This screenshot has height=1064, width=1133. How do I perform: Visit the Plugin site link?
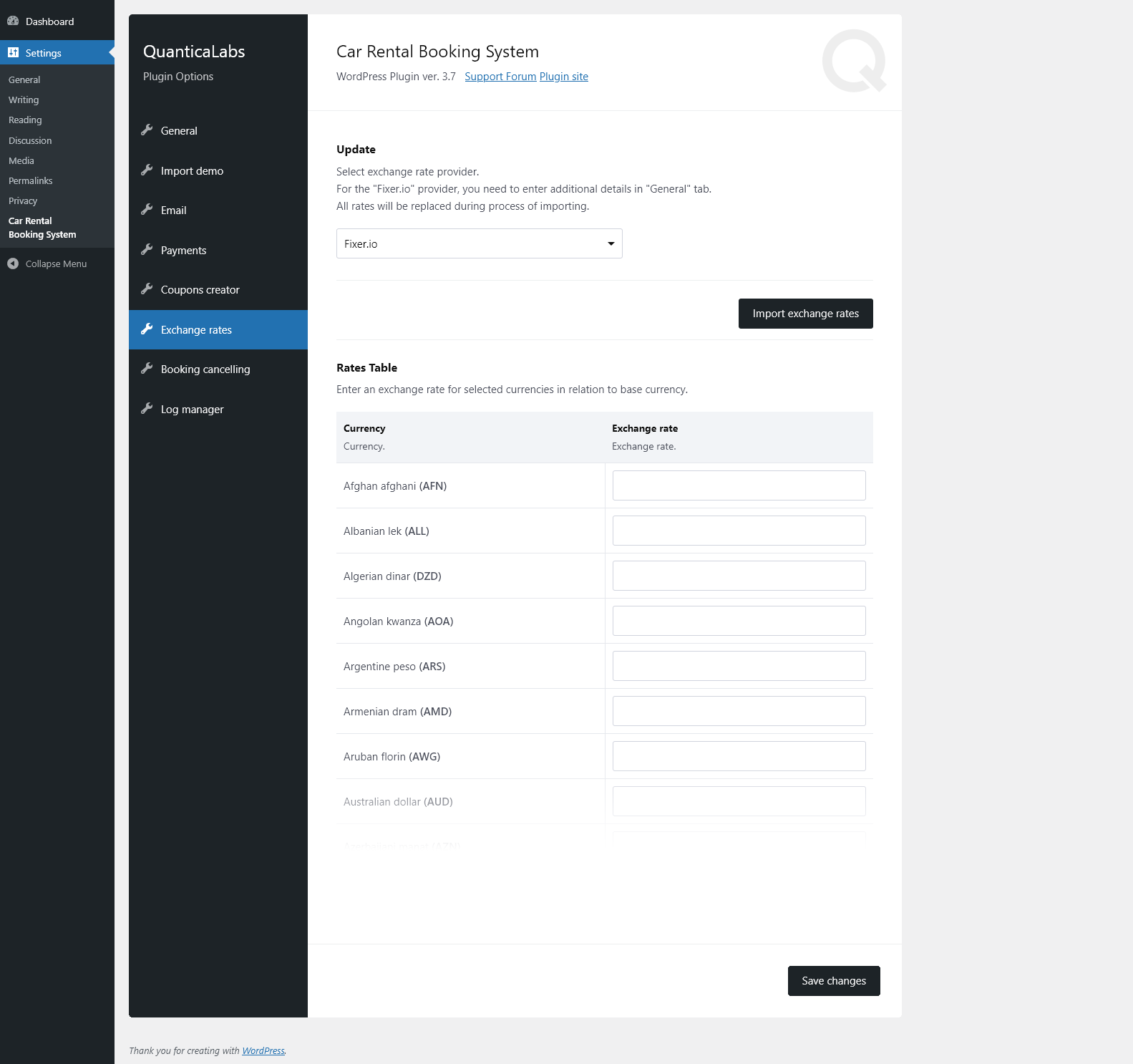tap(564, 77)
